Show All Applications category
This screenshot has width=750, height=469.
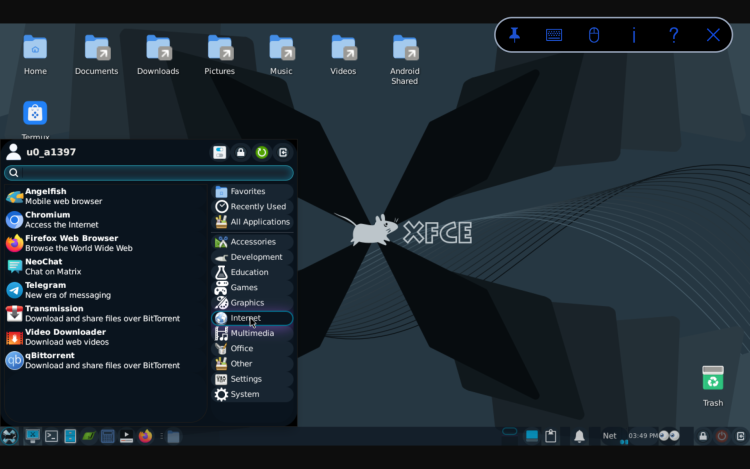(x=252, y=222)
